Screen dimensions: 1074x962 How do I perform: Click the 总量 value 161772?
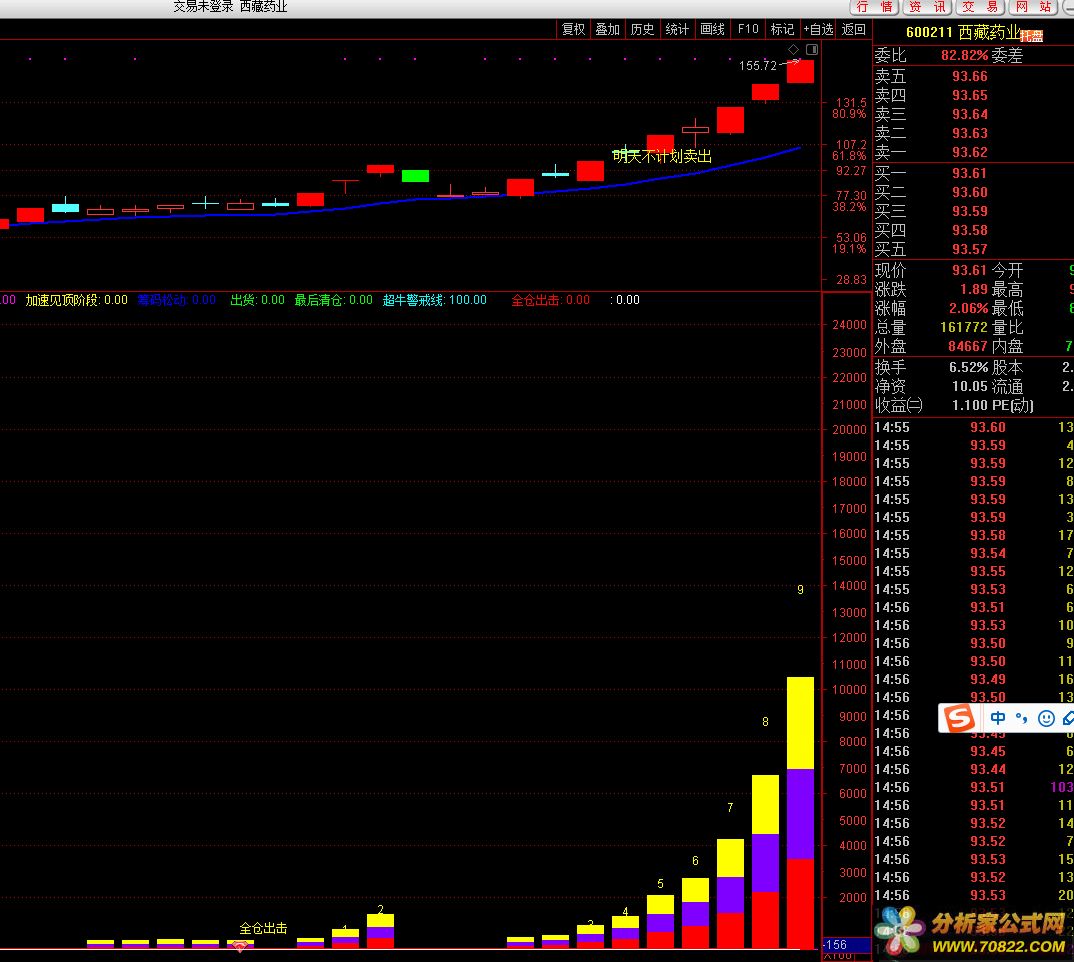point(963,328)
